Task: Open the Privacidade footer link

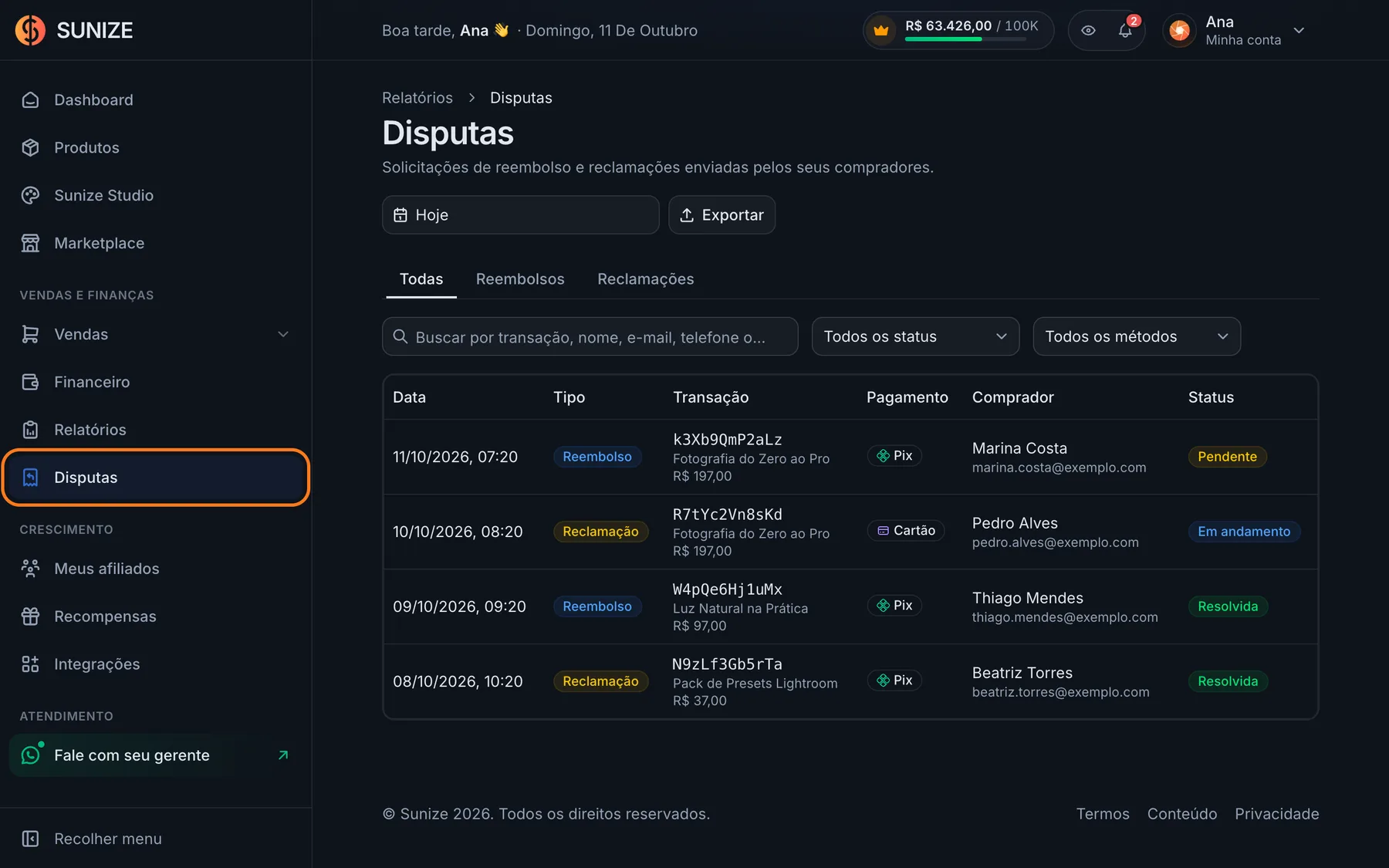Action: click(1276, 814)
